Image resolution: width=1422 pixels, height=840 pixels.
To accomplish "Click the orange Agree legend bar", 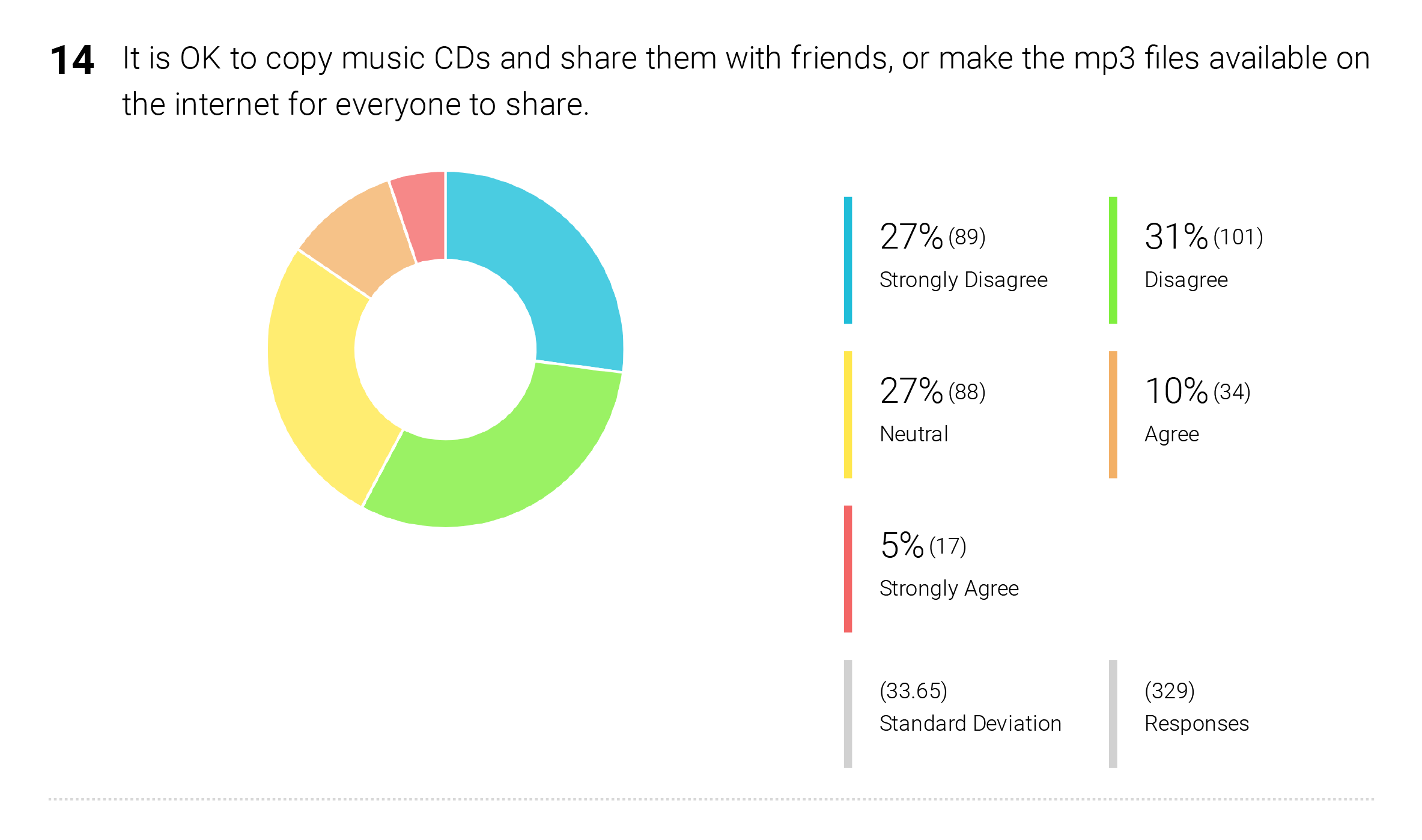I will pos(1113,414).
